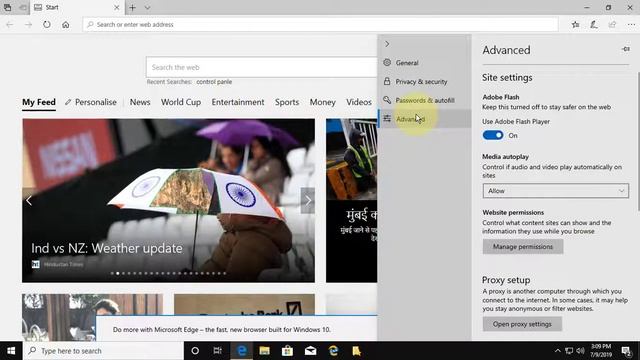Viewport: 640px width, 360px height.
Task: Open the volume speaker icon
Action: 580,351
